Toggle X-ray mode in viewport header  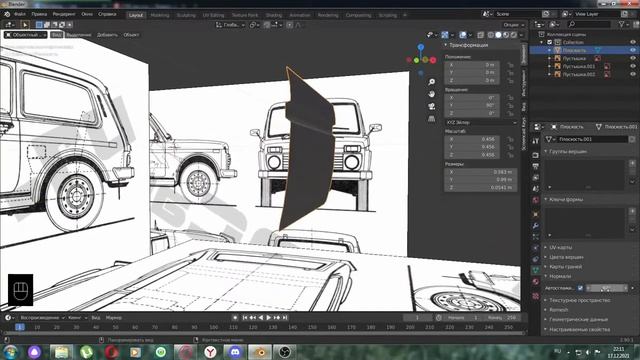tap(480, 35)
